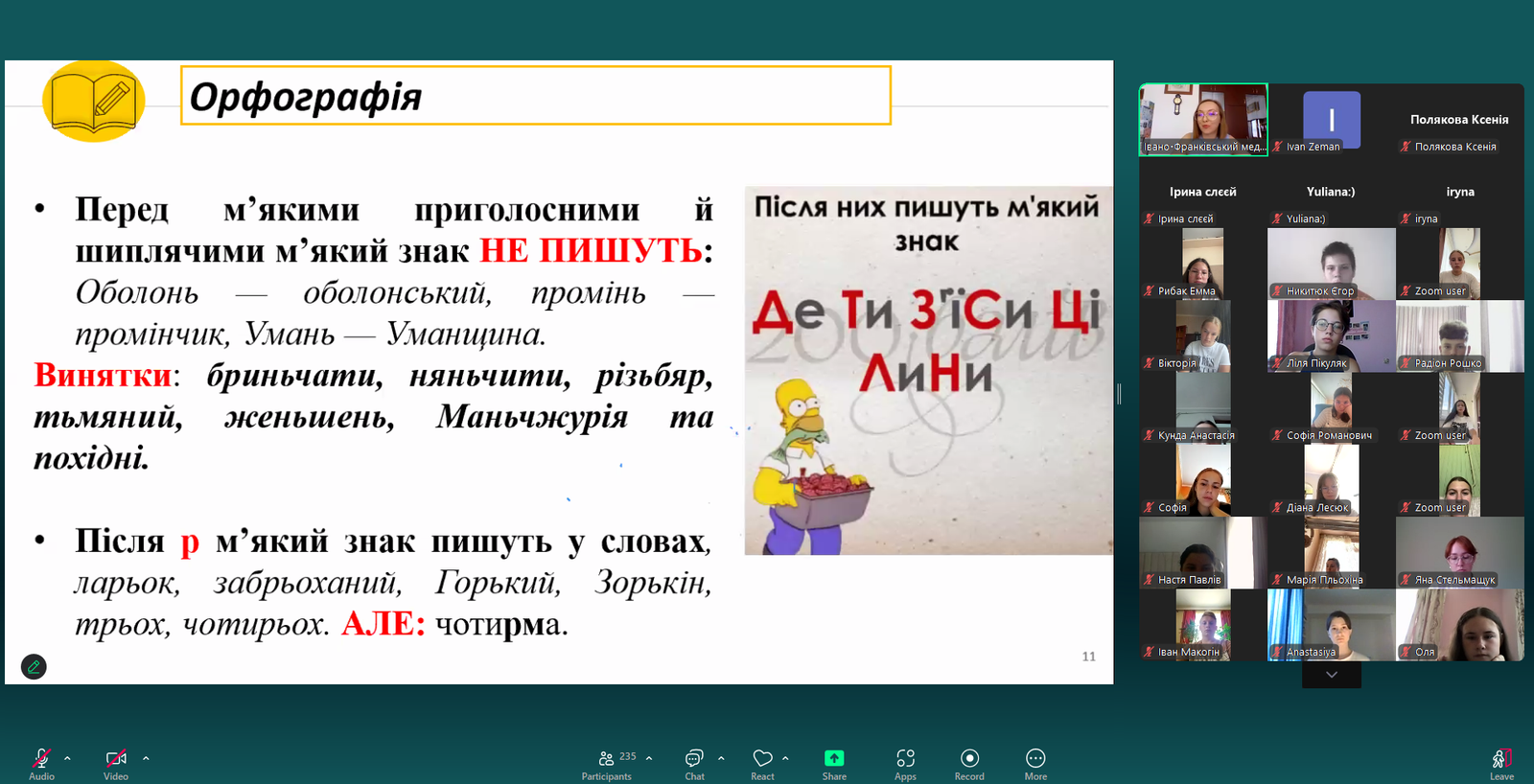Start the camera with the Video button
This screenshot has width=1534, height=784.
(116, 763)
